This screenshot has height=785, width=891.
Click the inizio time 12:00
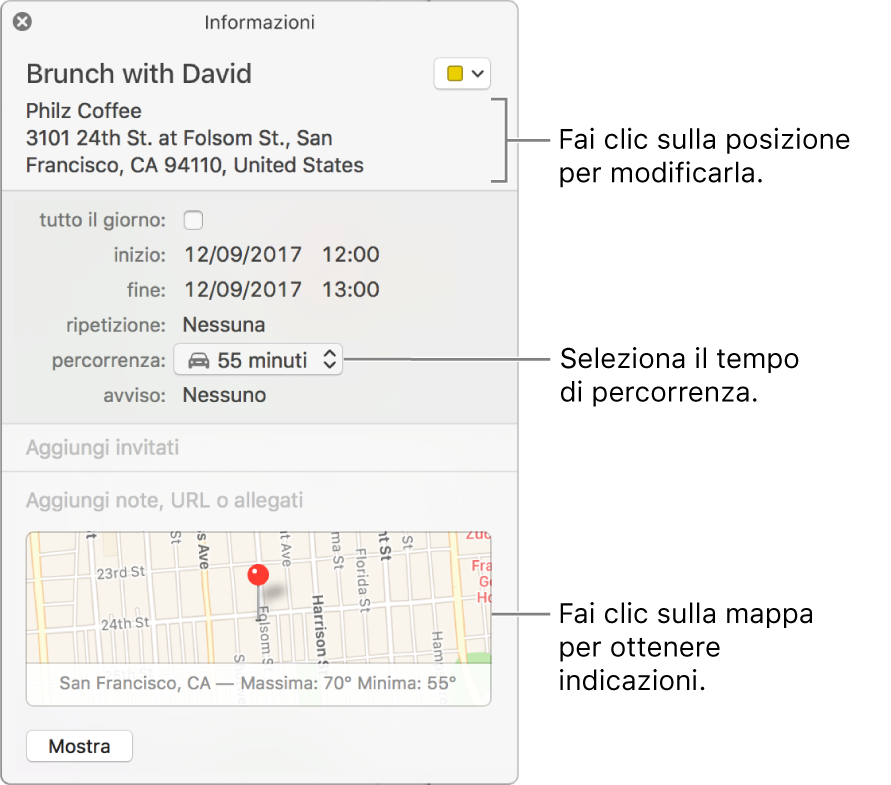[x=351, y=255]
